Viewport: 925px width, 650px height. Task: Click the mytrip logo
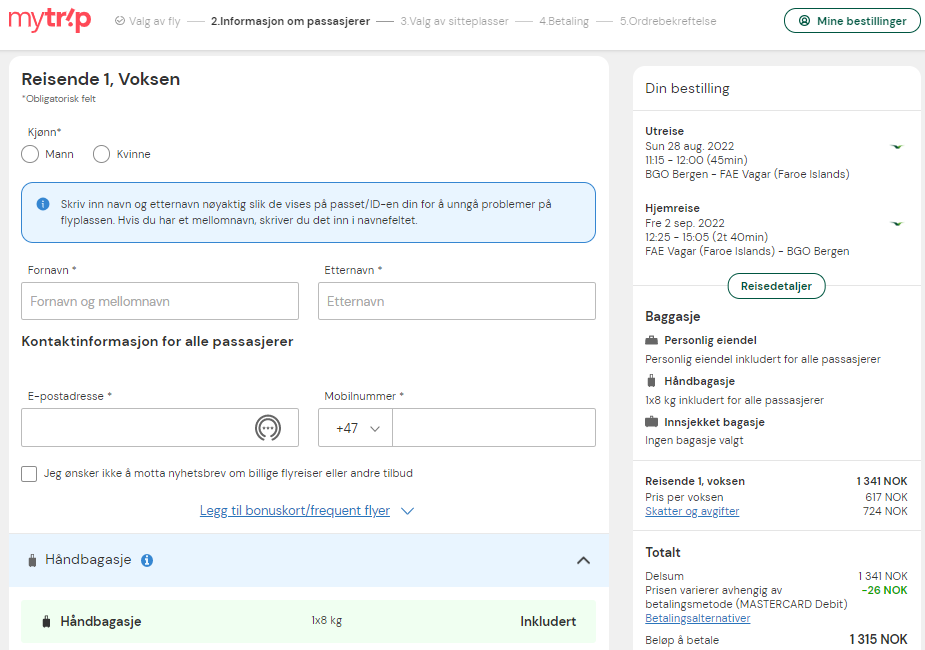pos(50,20)
